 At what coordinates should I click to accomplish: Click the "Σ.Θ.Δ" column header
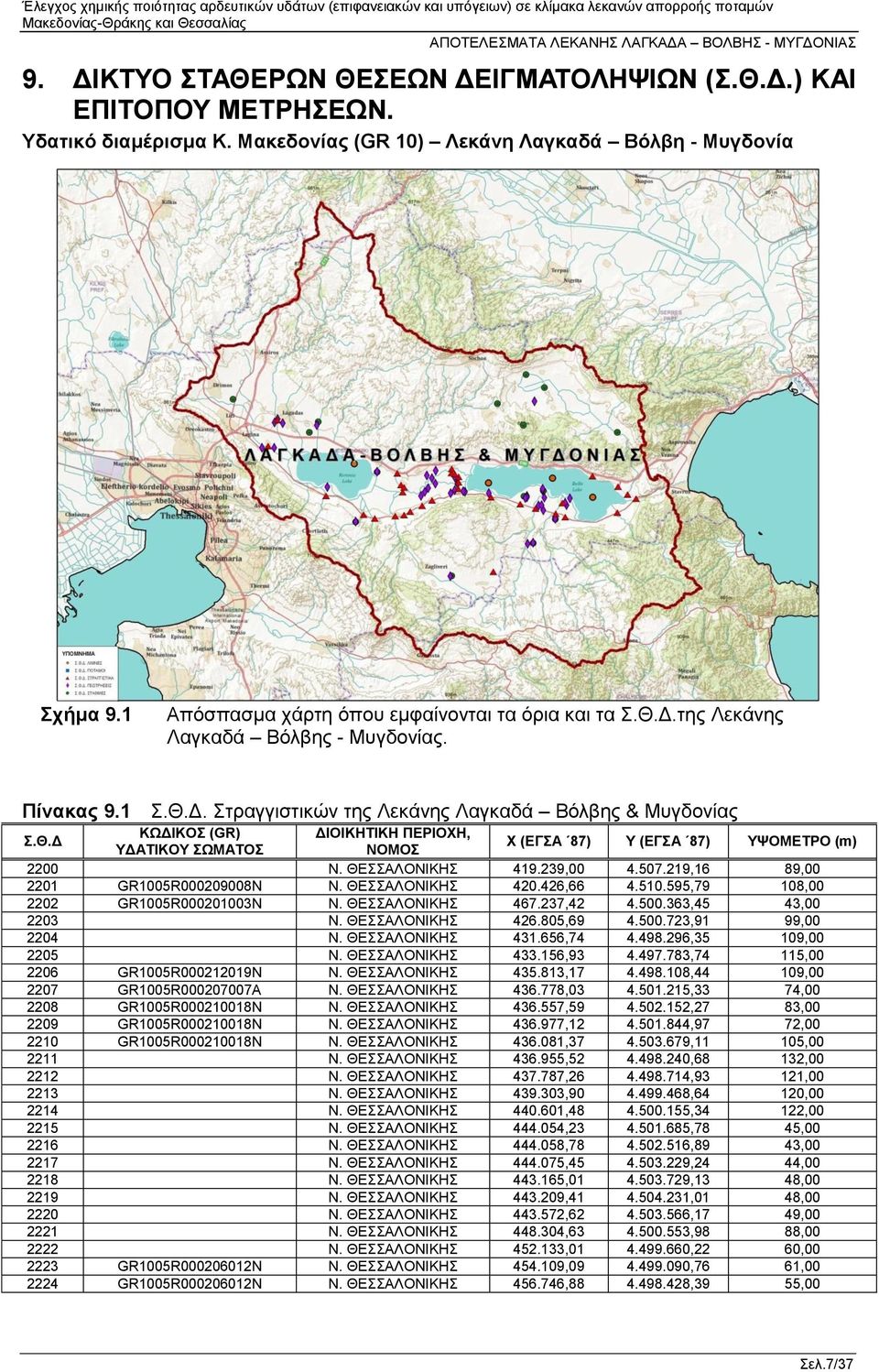(x=43, y=841)
